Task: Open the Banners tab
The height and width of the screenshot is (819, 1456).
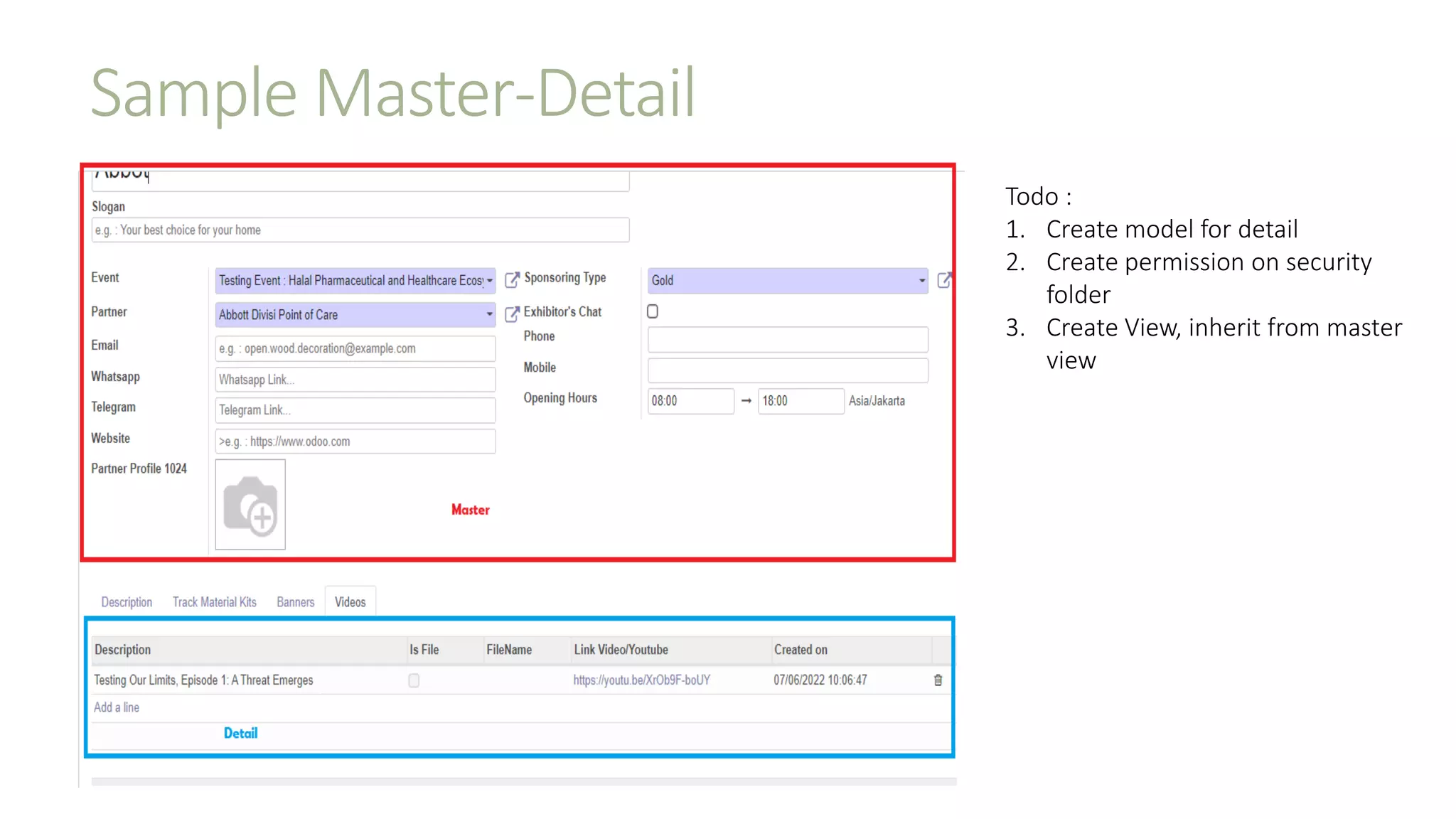Action: pyautogui.click(x=295, y=602)
